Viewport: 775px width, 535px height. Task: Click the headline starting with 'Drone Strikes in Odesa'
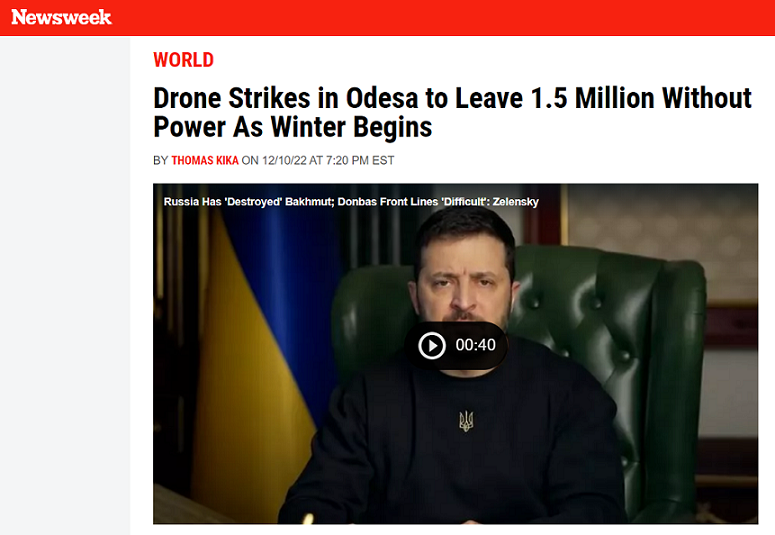pyautogui.click(x=452, y=112)
